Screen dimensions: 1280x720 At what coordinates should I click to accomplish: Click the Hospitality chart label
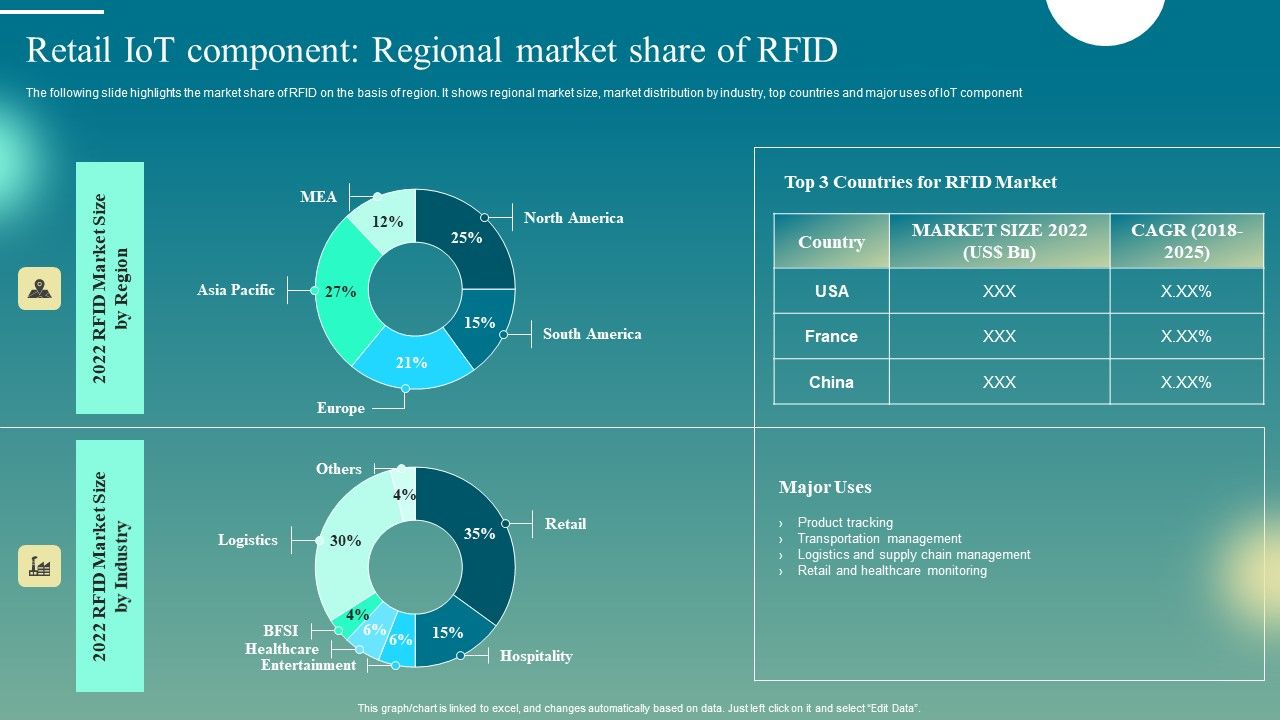tap(536, 656)
